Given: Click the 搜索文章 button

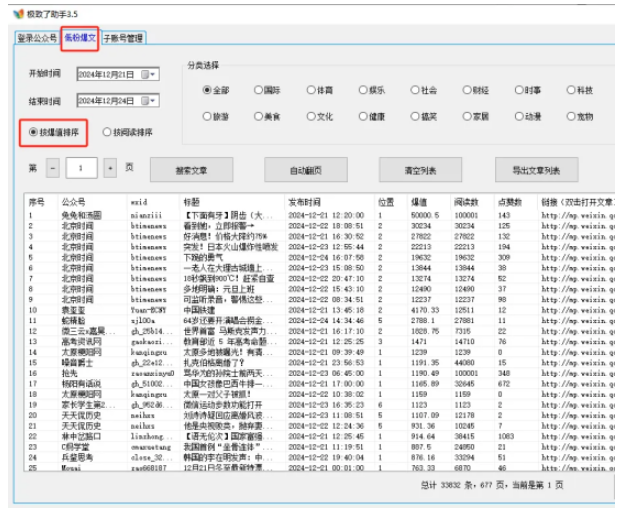Looking at the screenshot, I should click(190, 170).
